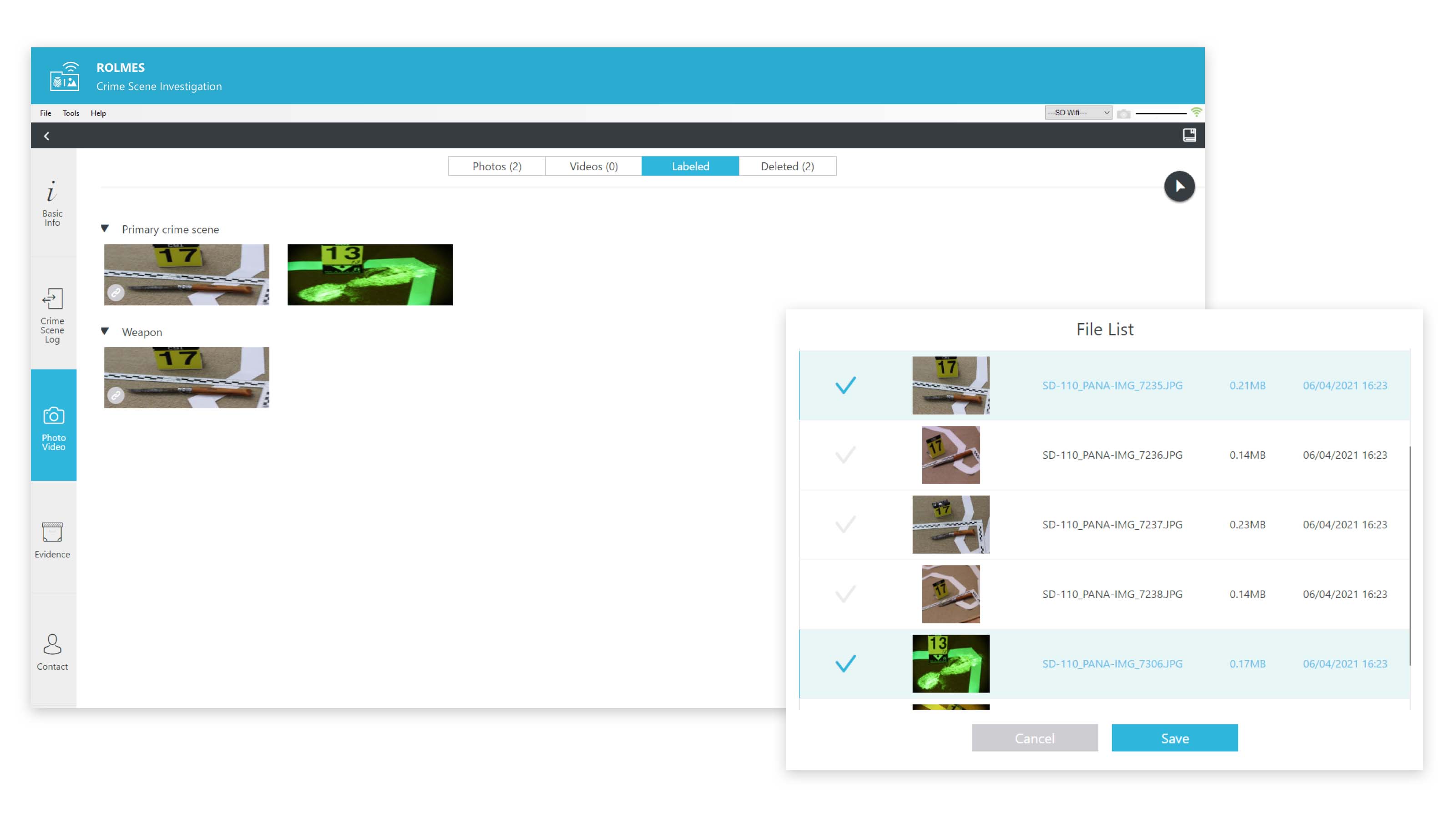The height and width of the screenshot is (819, 1456).
Task: Open the SD Wifi dropdown
Action: coord(1078,112)
